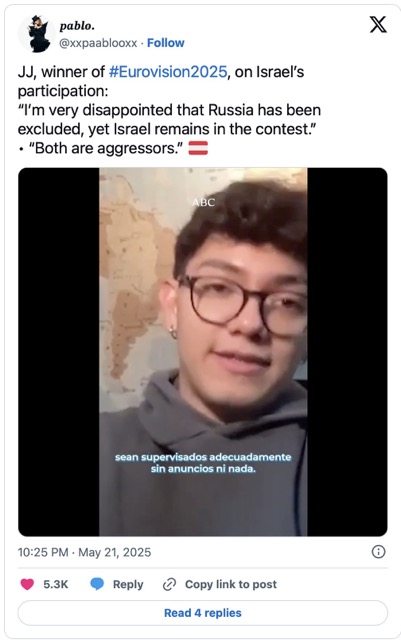The image size is (401, 640).
Task: Click the Austrian flag emoji
Action: (x=198, y=148)
